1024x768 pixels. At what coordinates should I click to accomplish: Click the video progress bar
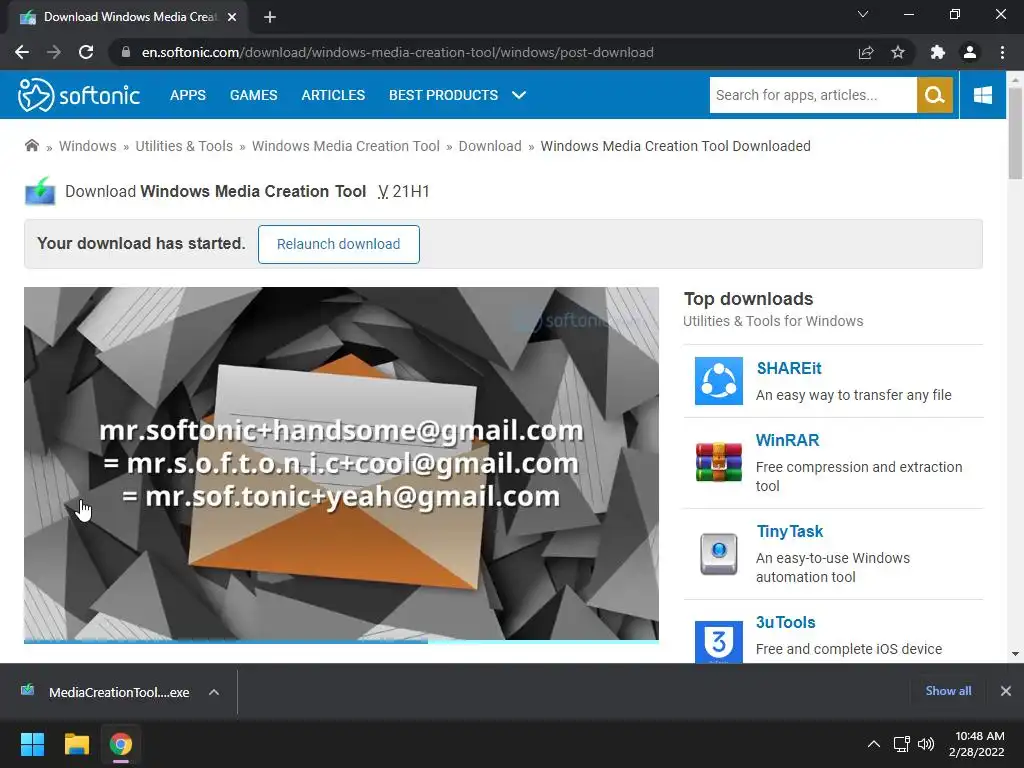(x=341, y=641)
